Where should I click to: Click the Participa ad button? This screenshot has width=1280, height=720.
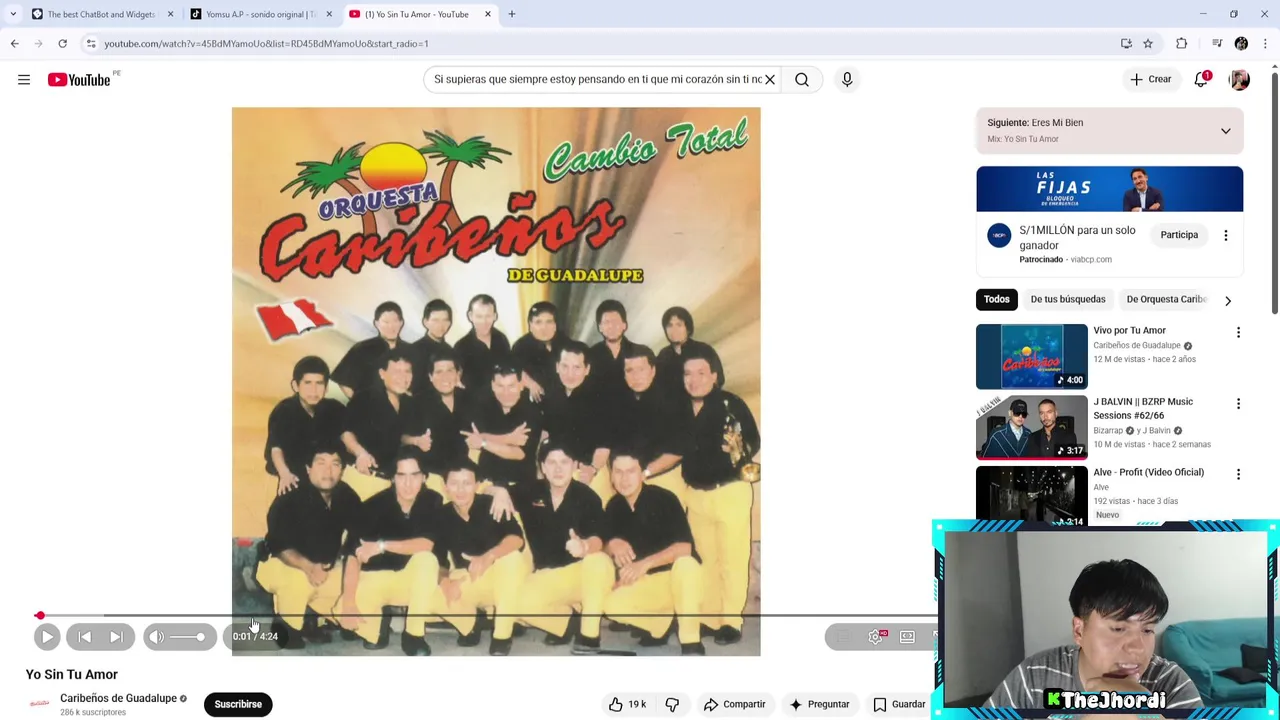1179,235
